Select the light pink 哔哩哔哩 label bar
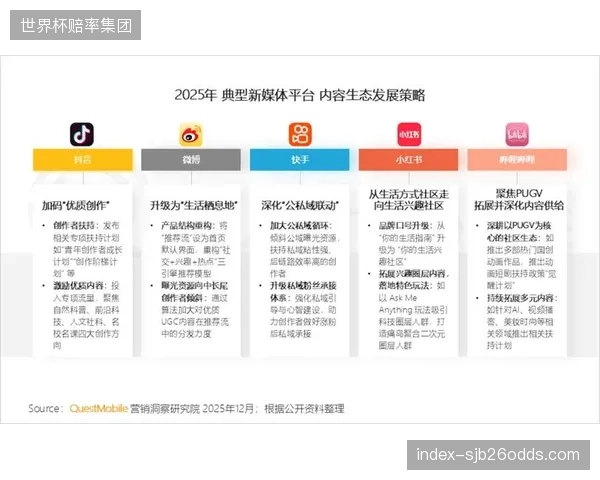 coord(517,160)
